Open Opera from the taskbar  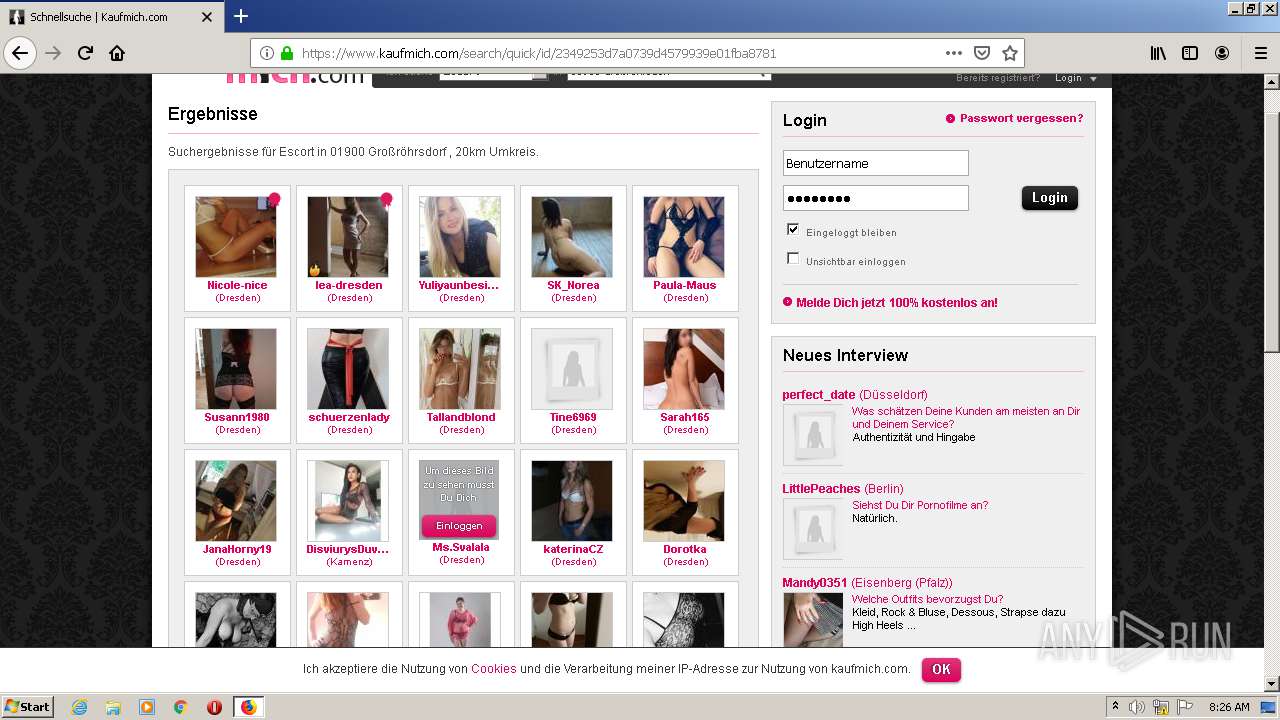pos(214,707)
